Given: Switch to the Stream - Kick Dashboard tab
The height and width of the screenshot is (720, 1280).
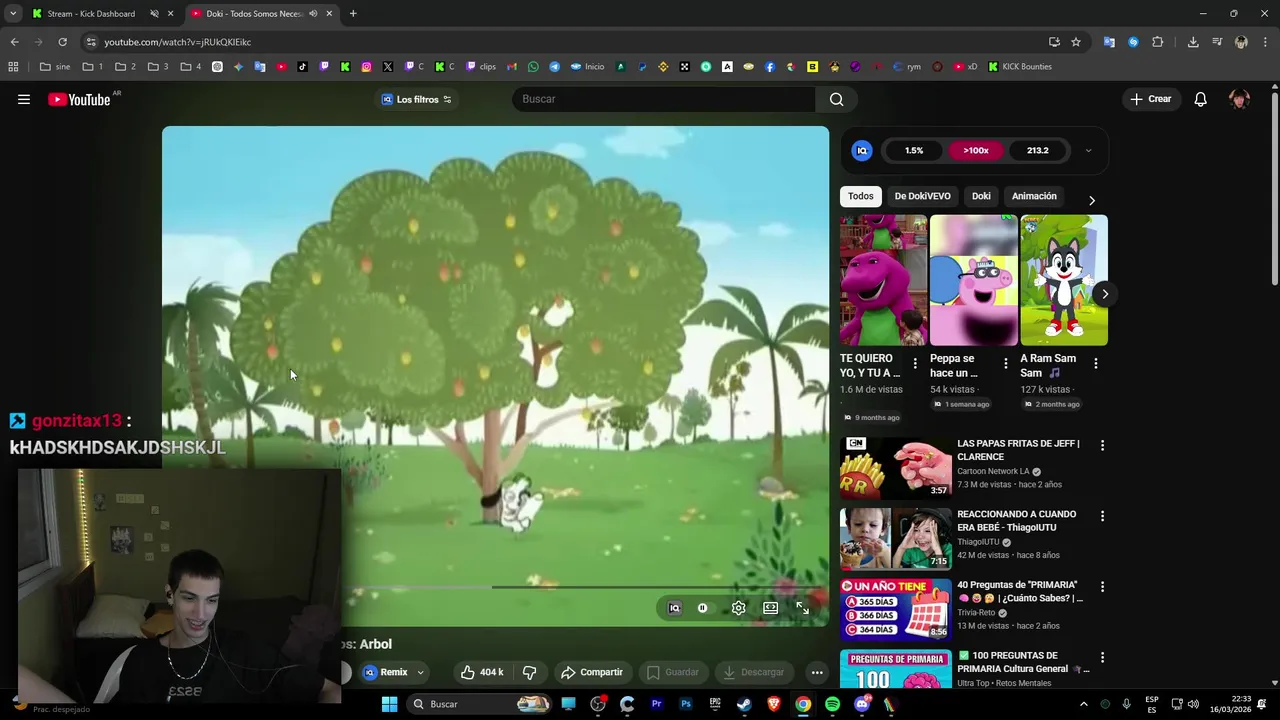Looking at the screenshot, I should tap(90, 14).
